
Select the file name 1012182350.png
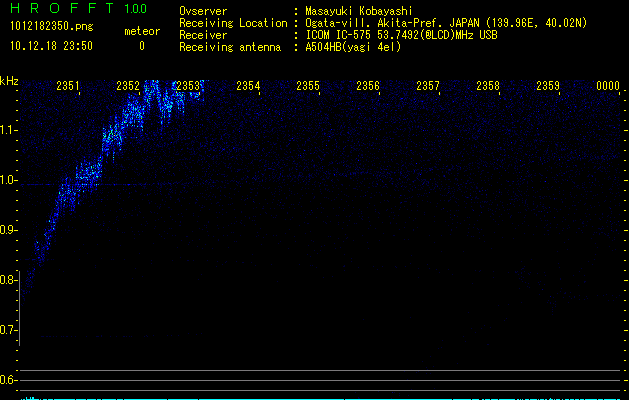pos(52,27)
